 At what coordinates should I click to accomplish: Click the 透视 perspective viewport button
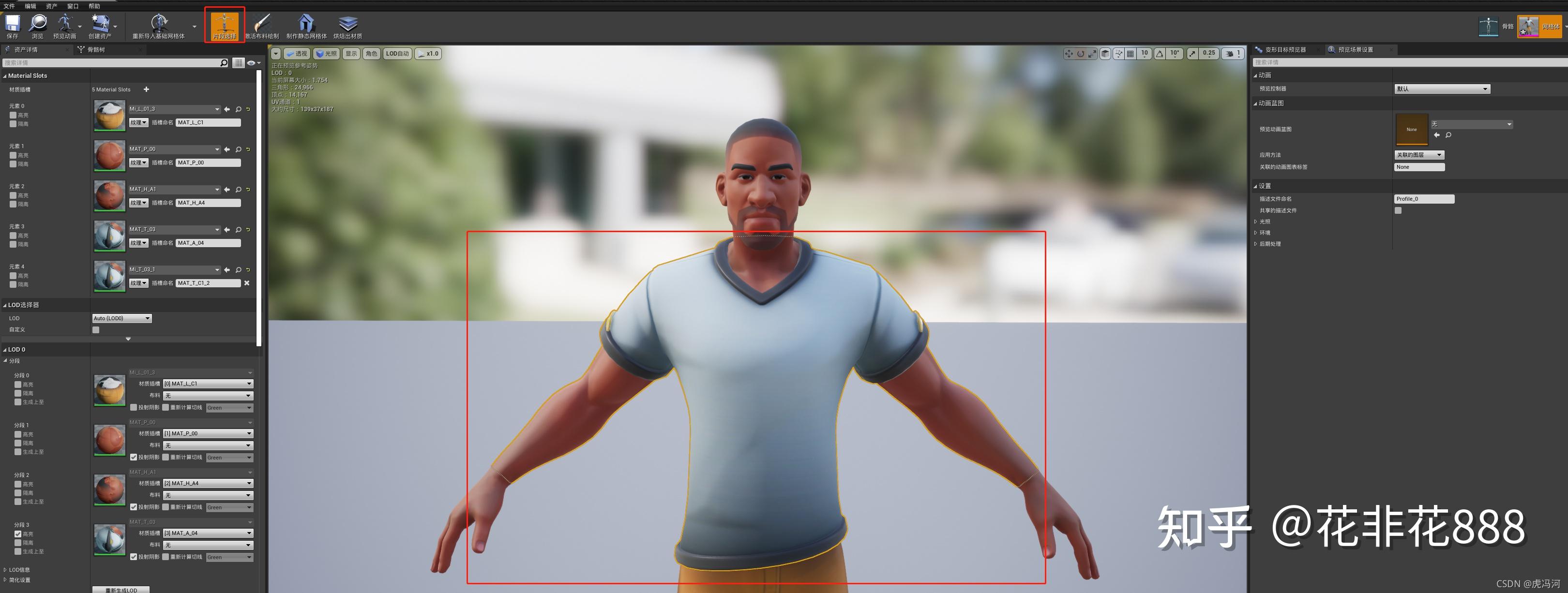click(x=297, y=54)
